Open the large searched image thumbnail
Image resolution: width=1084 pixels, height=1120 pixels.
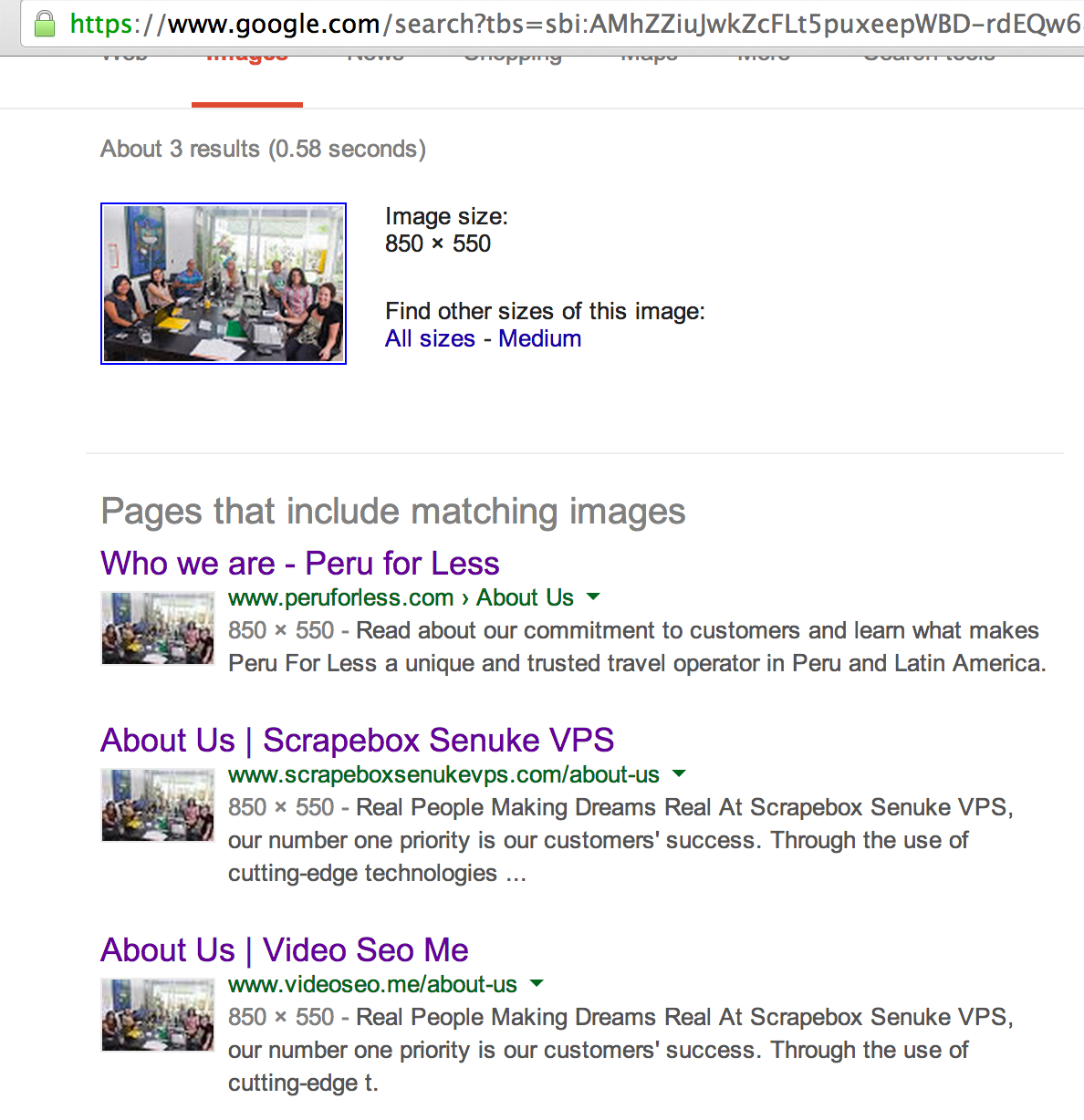[x=224, y=284]
